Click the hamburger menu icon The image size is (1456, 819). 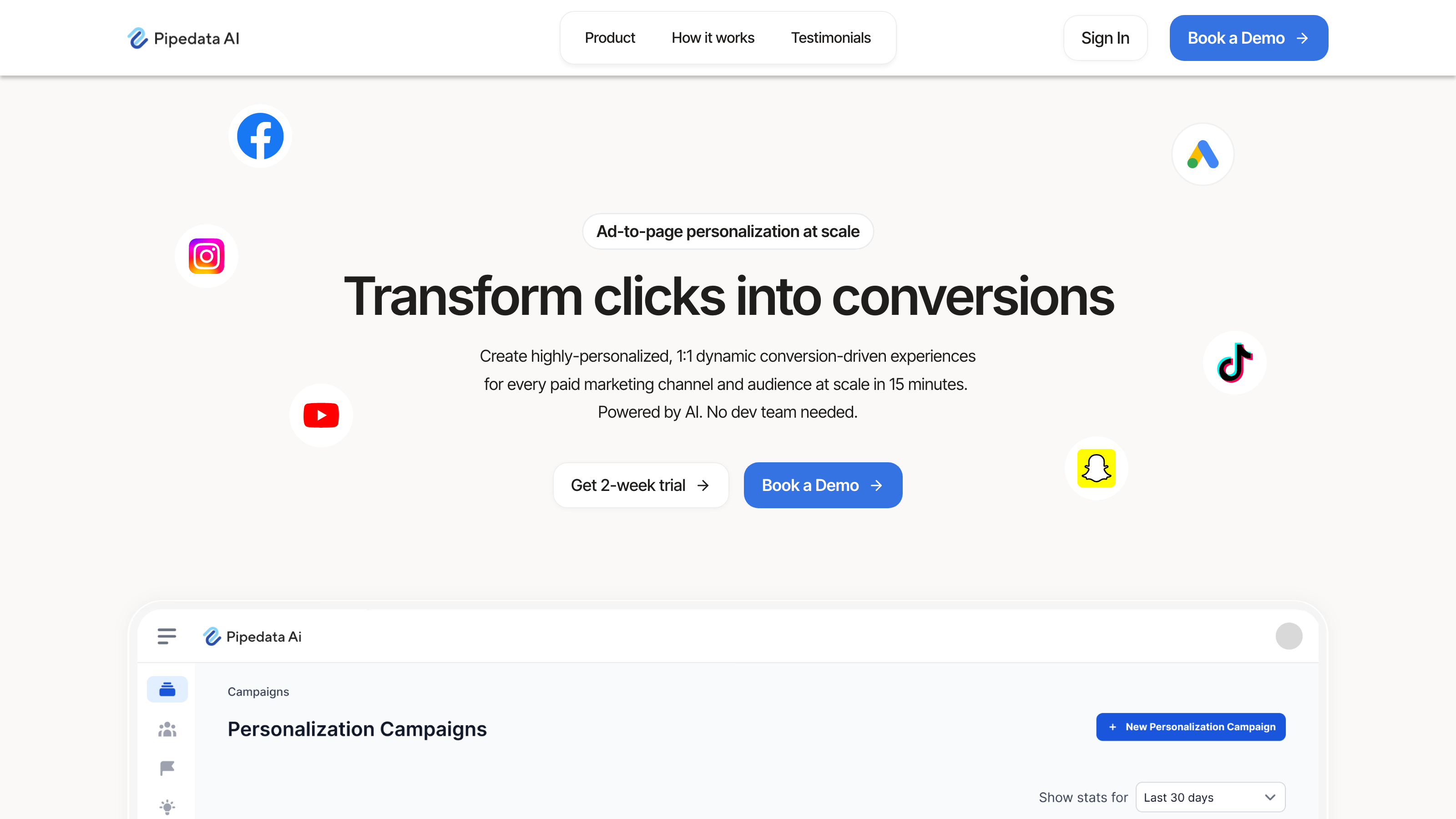pyautogui.click(x=167, y=636)
